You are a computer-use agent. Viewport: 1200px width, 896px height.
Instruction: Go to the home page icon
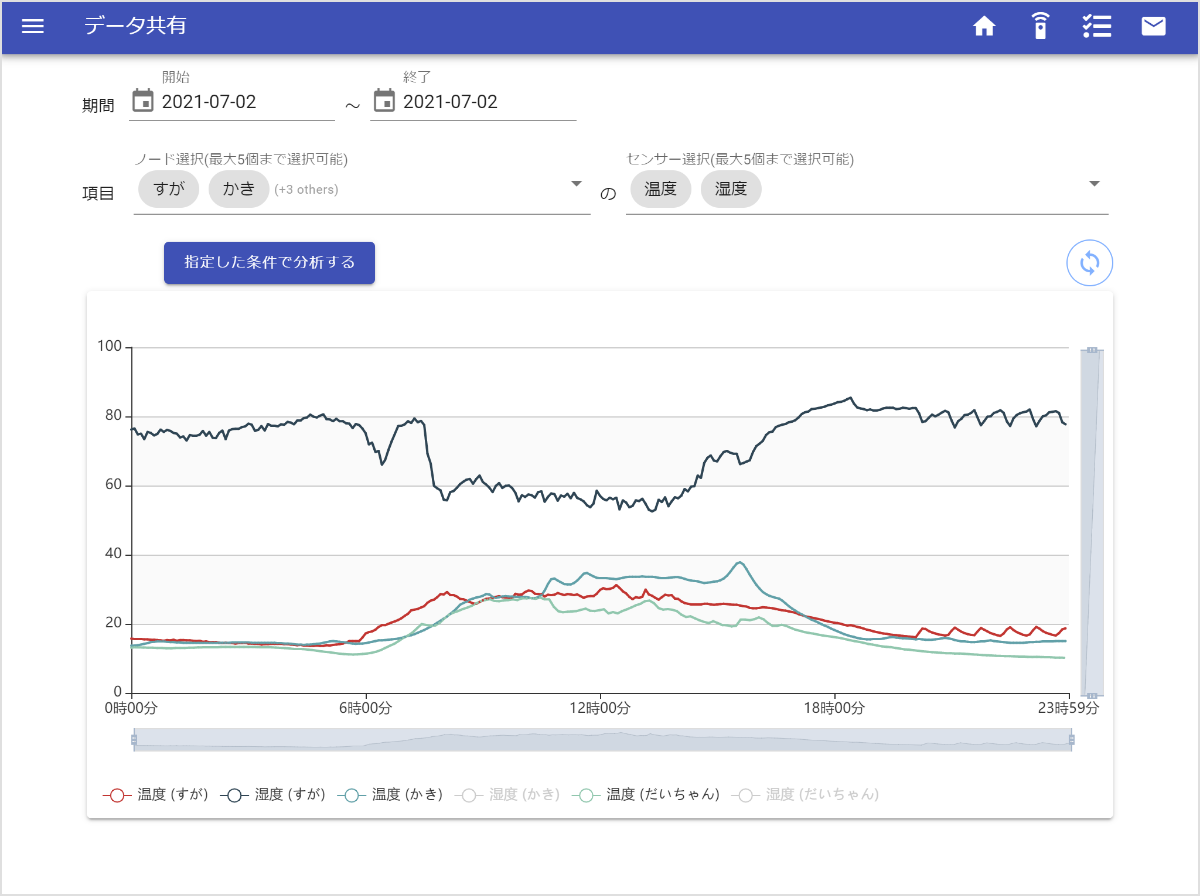(x=985, y=27)
